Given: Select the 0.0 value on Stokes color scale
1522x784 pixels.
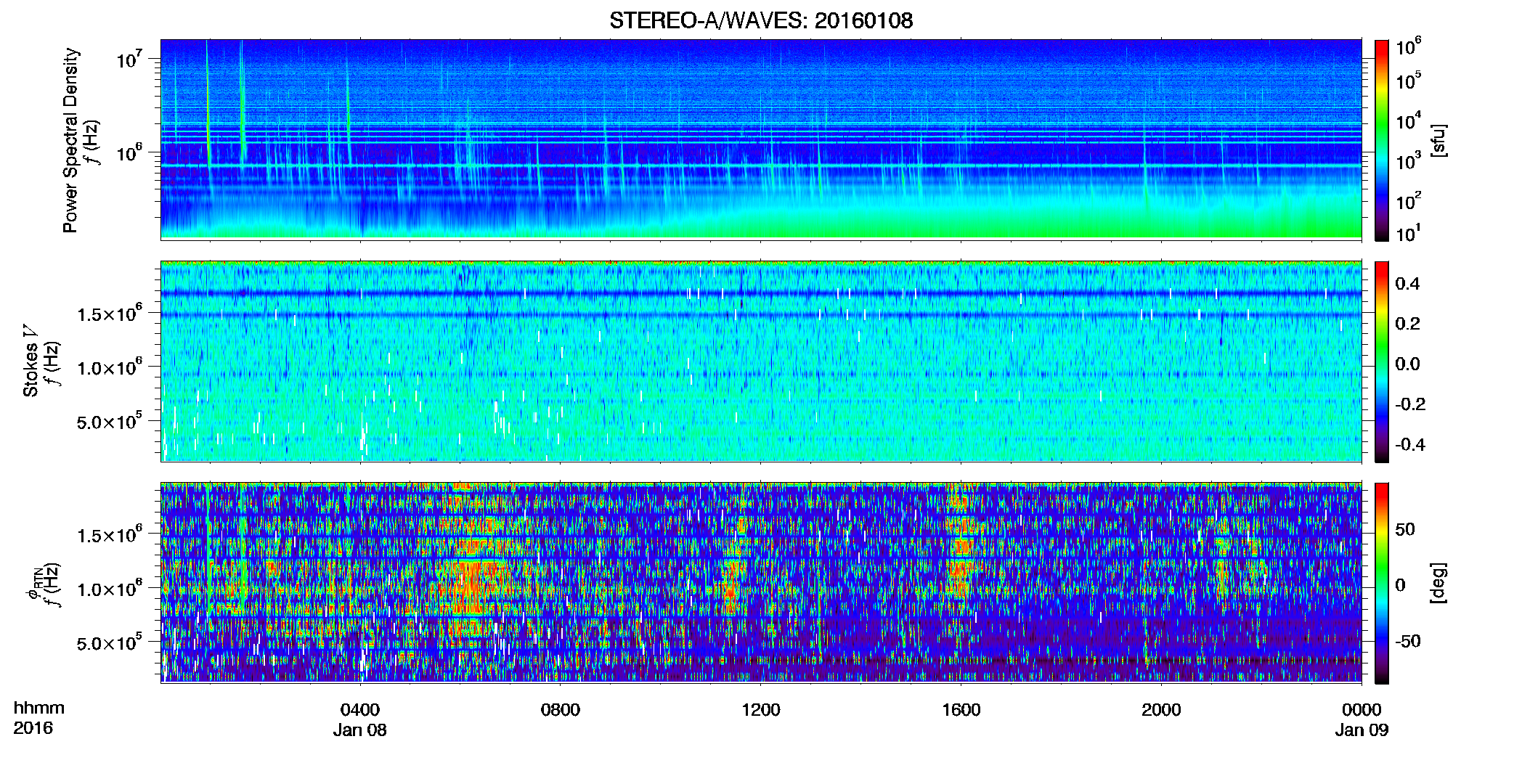Looking at the screenshot, I should click(x=1408, y=364).
